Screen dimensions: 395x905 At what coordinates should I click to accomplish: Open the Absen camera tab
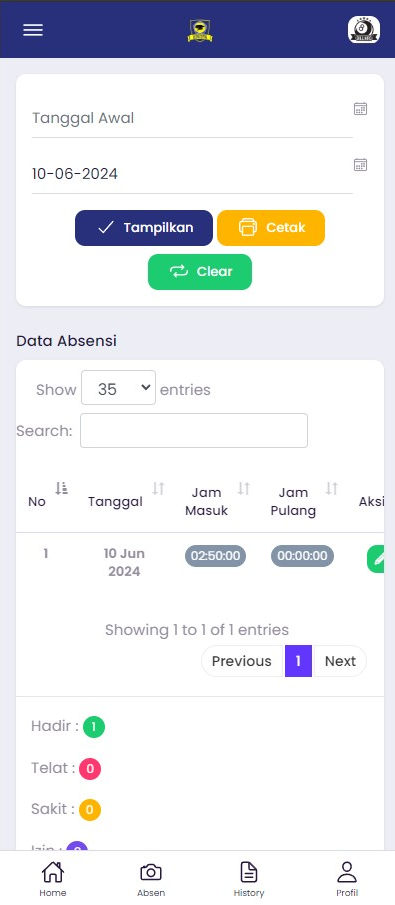[151, 878]
